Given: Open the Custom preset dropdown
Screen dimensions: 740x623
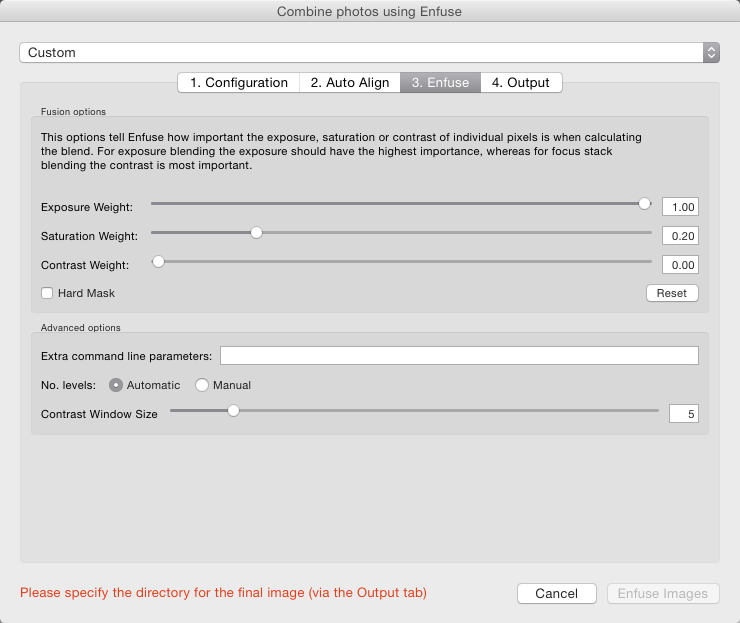Looking at the screenshot, I should (369, 52).
